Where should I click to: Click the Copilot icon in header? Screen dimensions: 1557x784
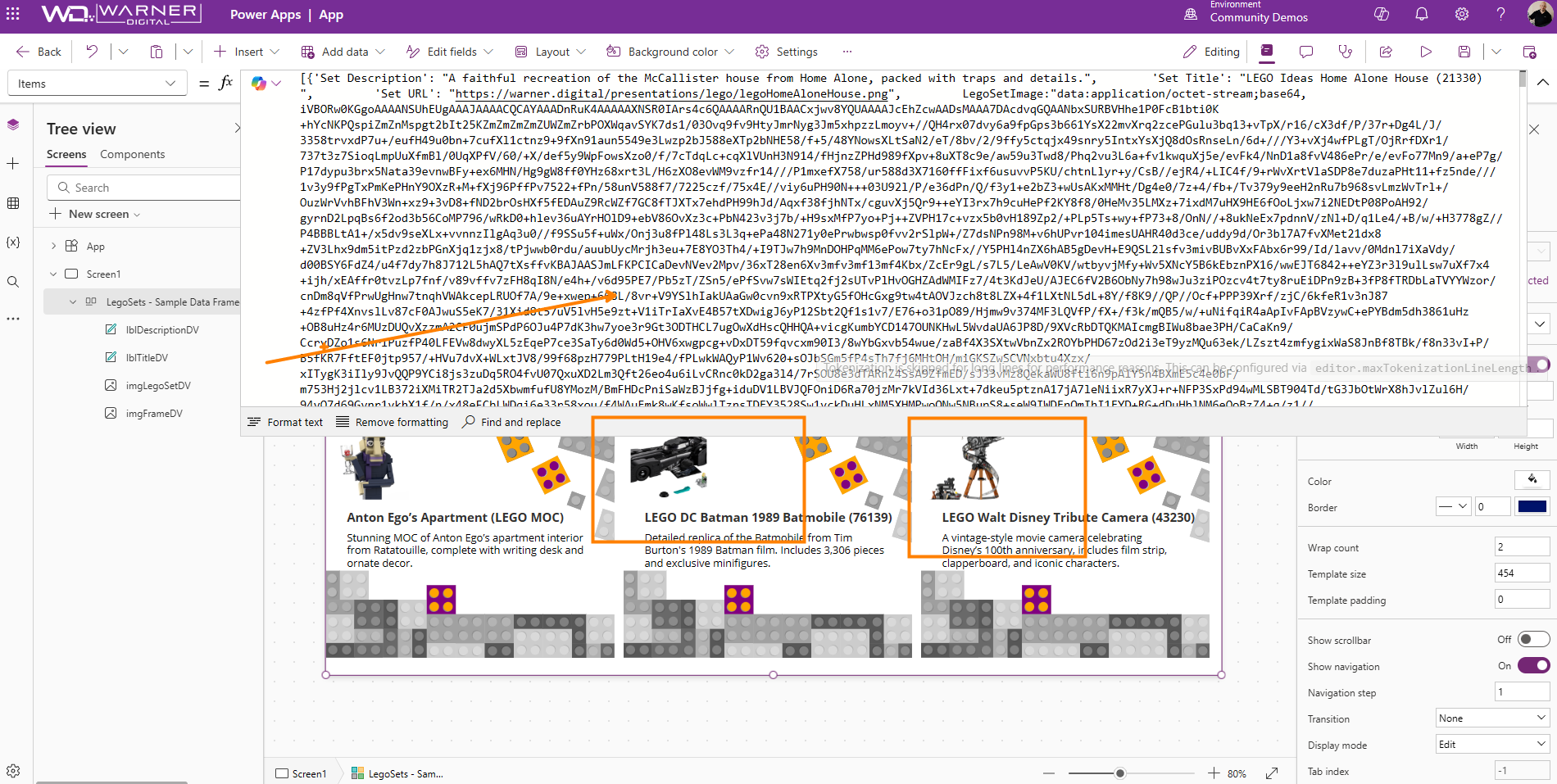1382,15
